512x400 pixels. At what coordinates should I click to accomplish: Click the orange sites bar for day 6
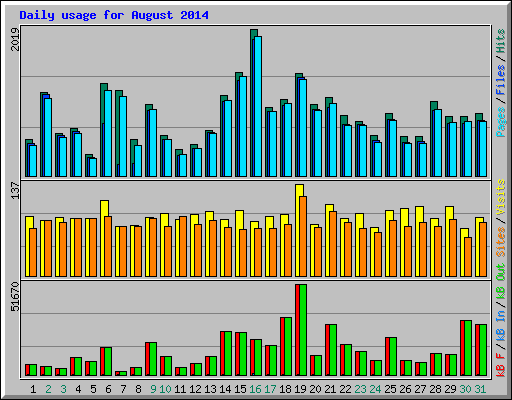[108, 246]
